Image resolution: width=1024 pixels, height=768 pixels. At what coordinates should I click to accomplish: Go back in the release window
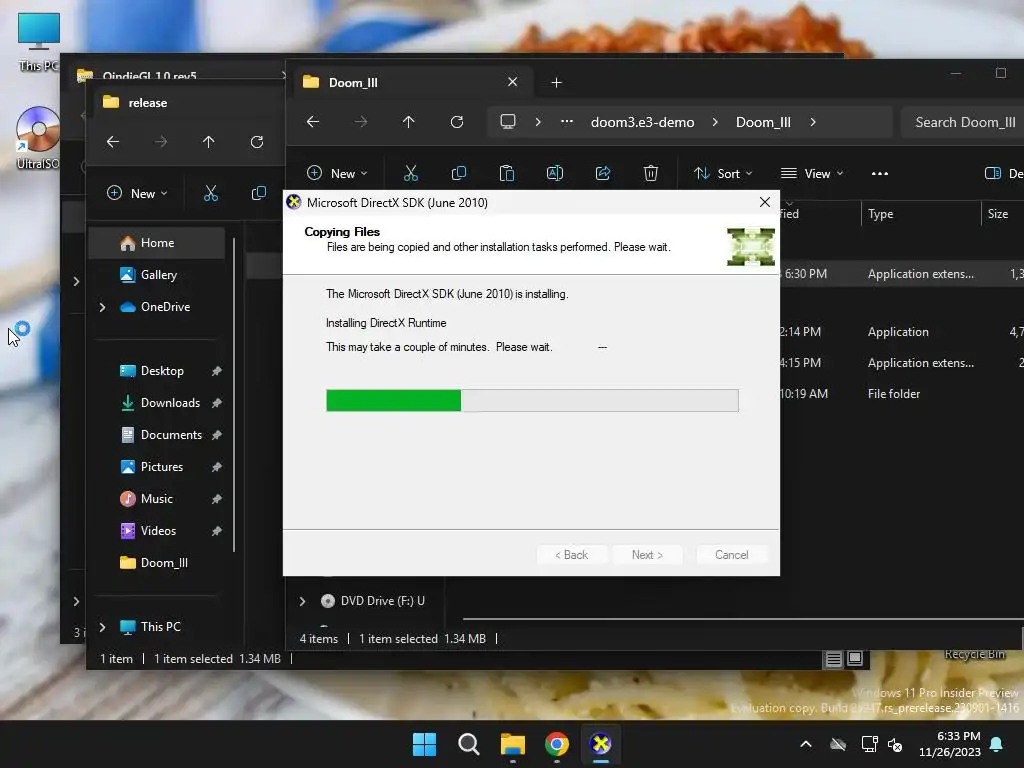tap(113, 142)
